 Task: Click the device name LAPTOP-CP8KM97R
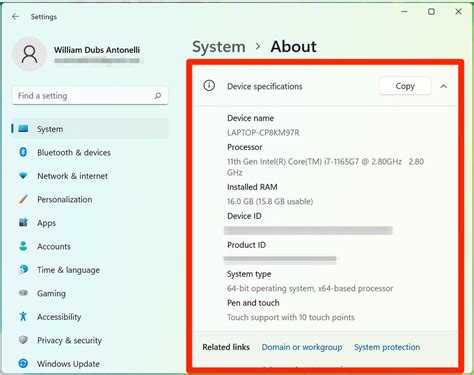pos(263,133)
